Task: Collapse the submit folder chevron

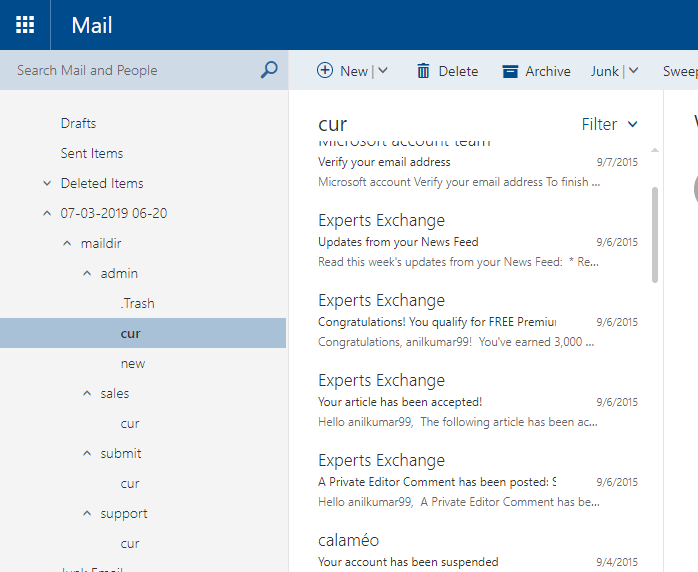Action: click(87, 454)
